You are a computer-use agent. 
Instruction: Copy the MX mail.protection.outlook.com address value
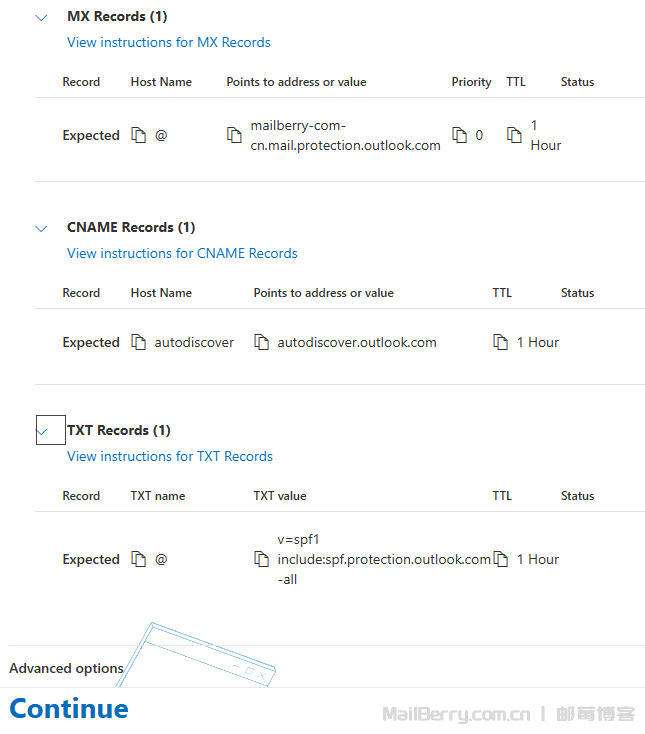234,135
